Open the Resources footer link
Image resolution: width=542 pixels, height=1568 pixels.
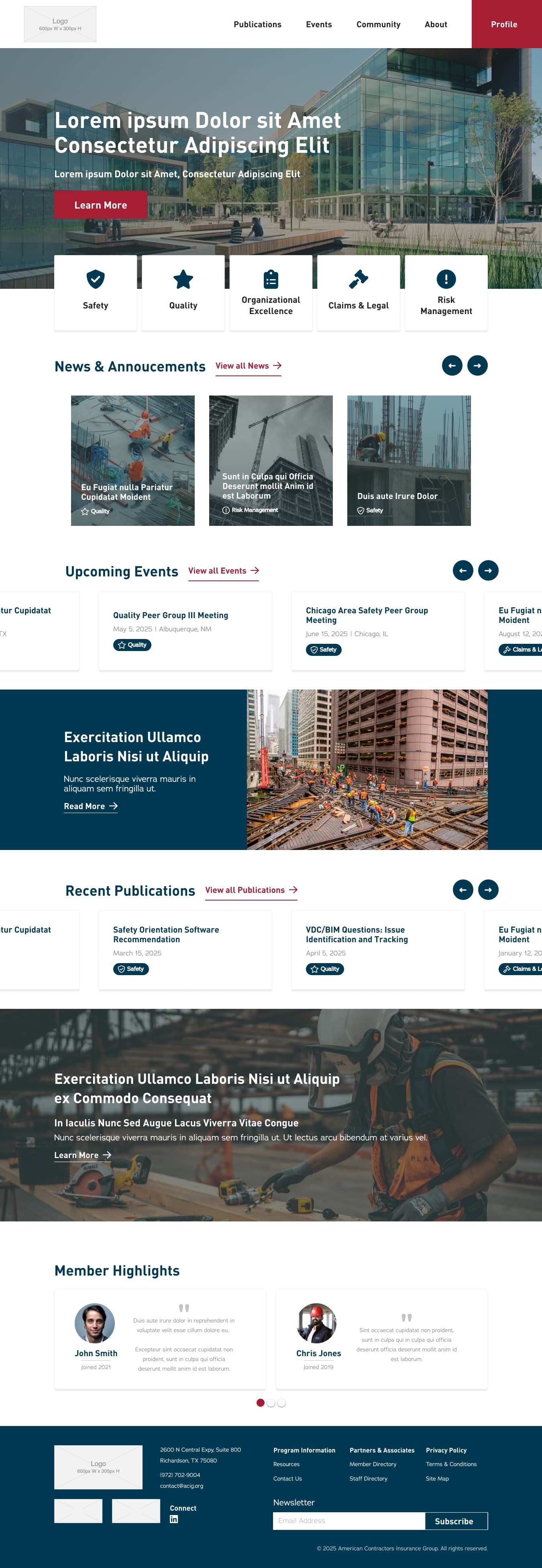pyautogui.click(x=286, y=1464)
